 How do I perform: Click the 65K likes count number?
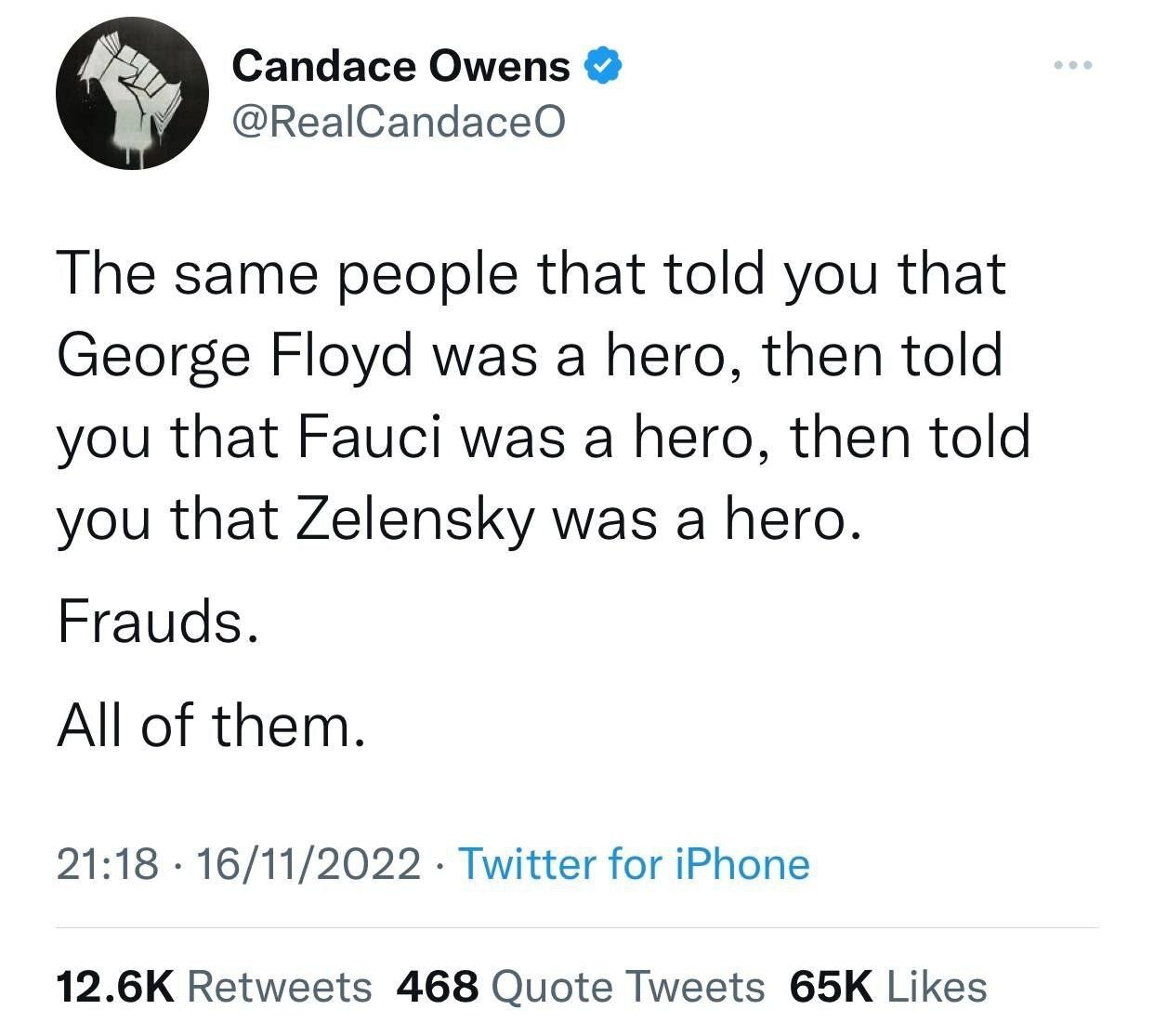click(x=832, y=986)
